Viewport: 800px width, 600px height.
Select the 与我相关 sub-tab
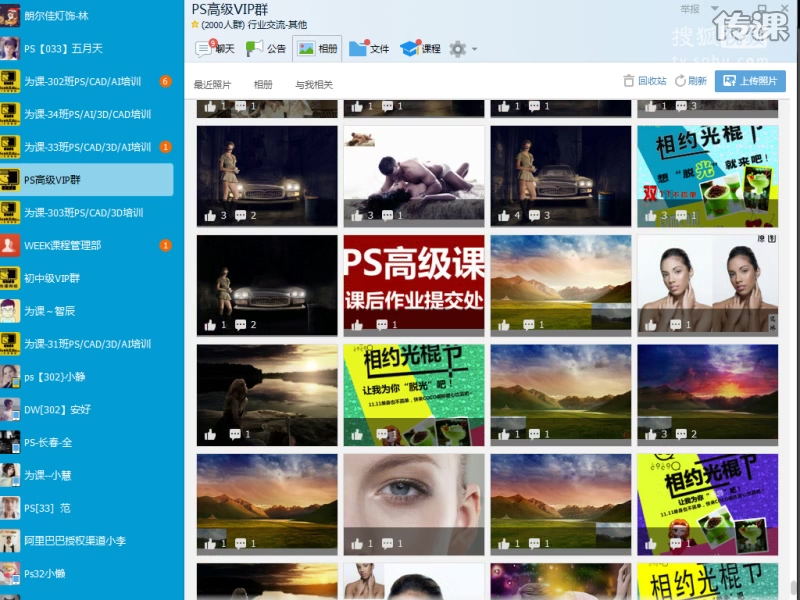(314, 84)
